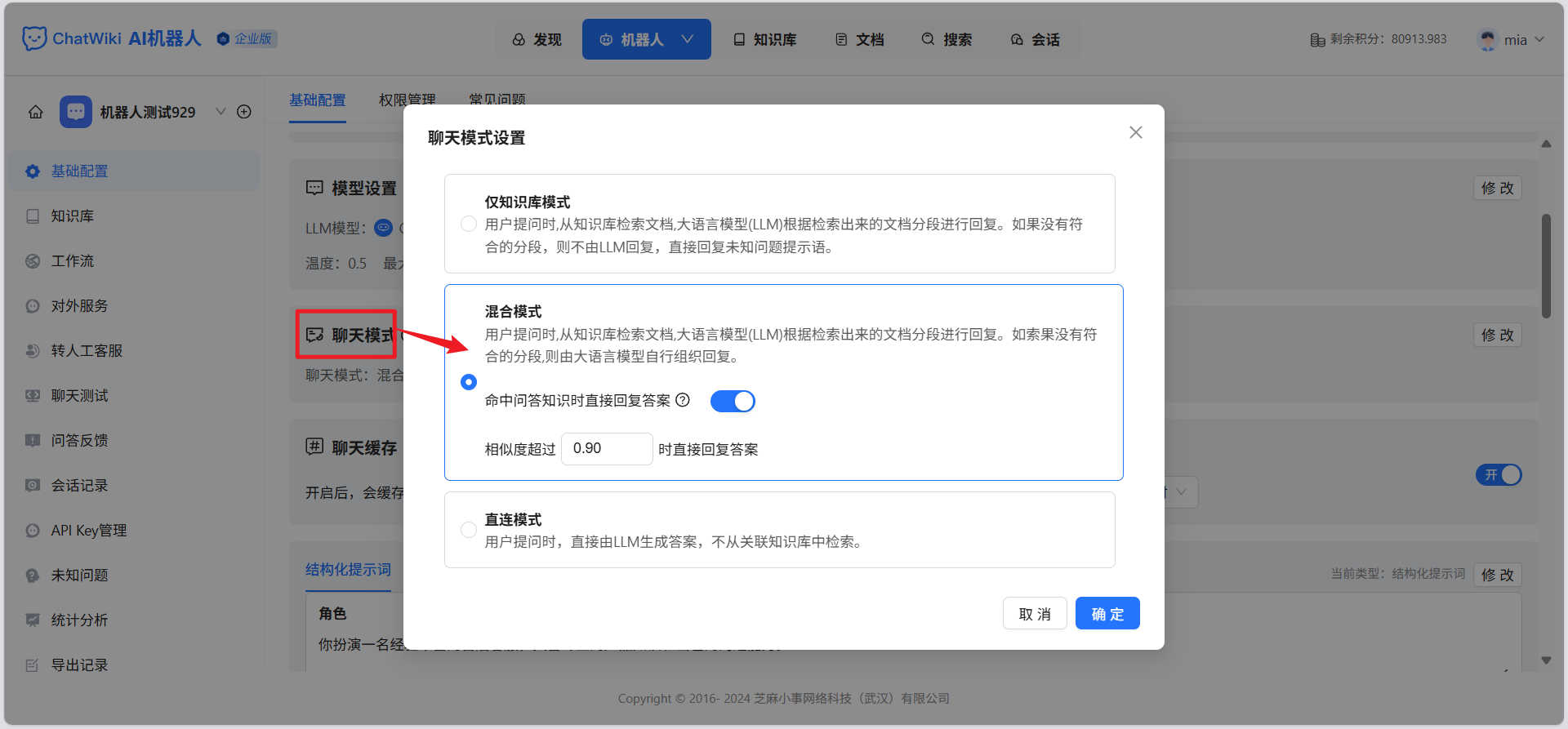This screenshot has width=1568, height=729.
Task: Click 修改 button beside 当前类型：结构化提示词
Action: coord(1498,575)
